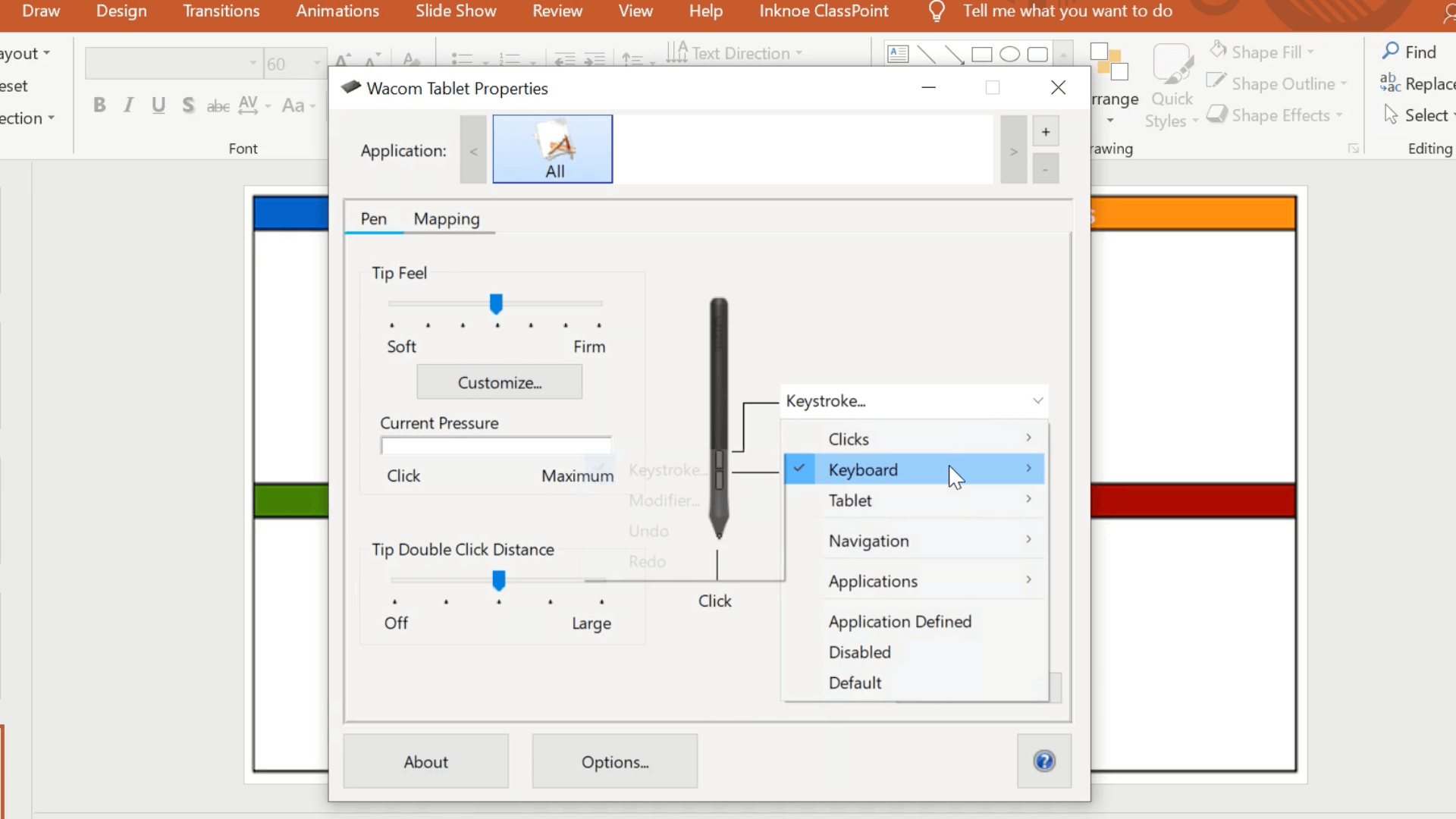Click the Select cursor icon
Viewport: 1456px width, 819px height.
click(x=1390, y=115)
